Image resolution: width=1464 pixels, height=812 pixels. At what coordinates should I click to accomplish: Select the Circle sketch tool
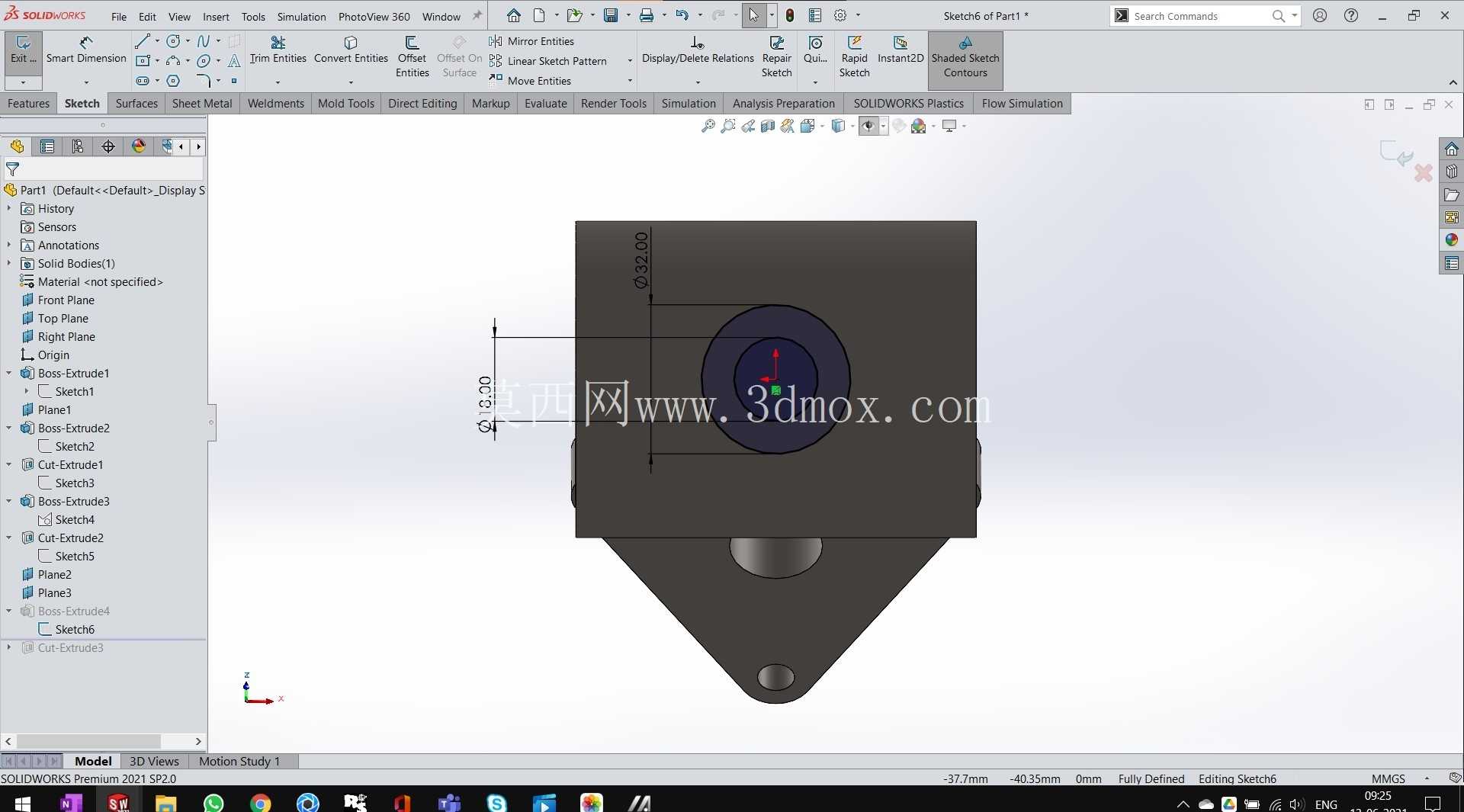(173, 41)
